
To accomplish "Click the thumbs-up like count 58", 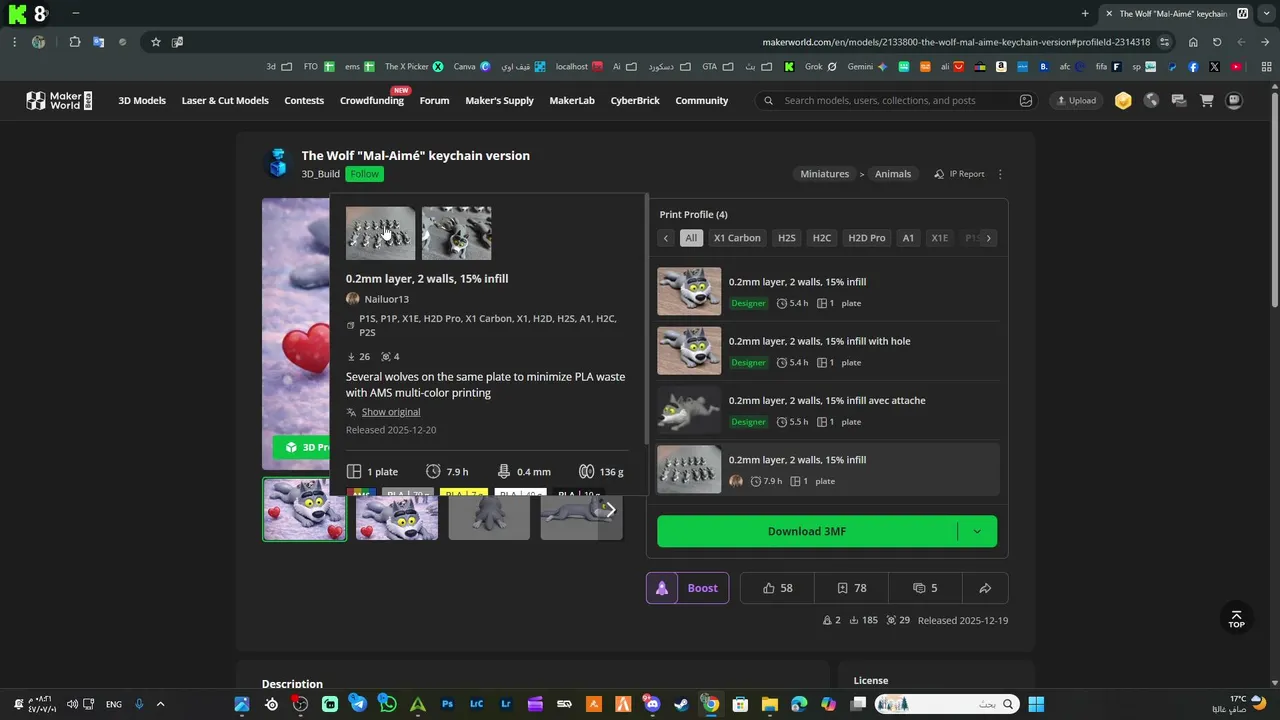I will pos(777,588).
